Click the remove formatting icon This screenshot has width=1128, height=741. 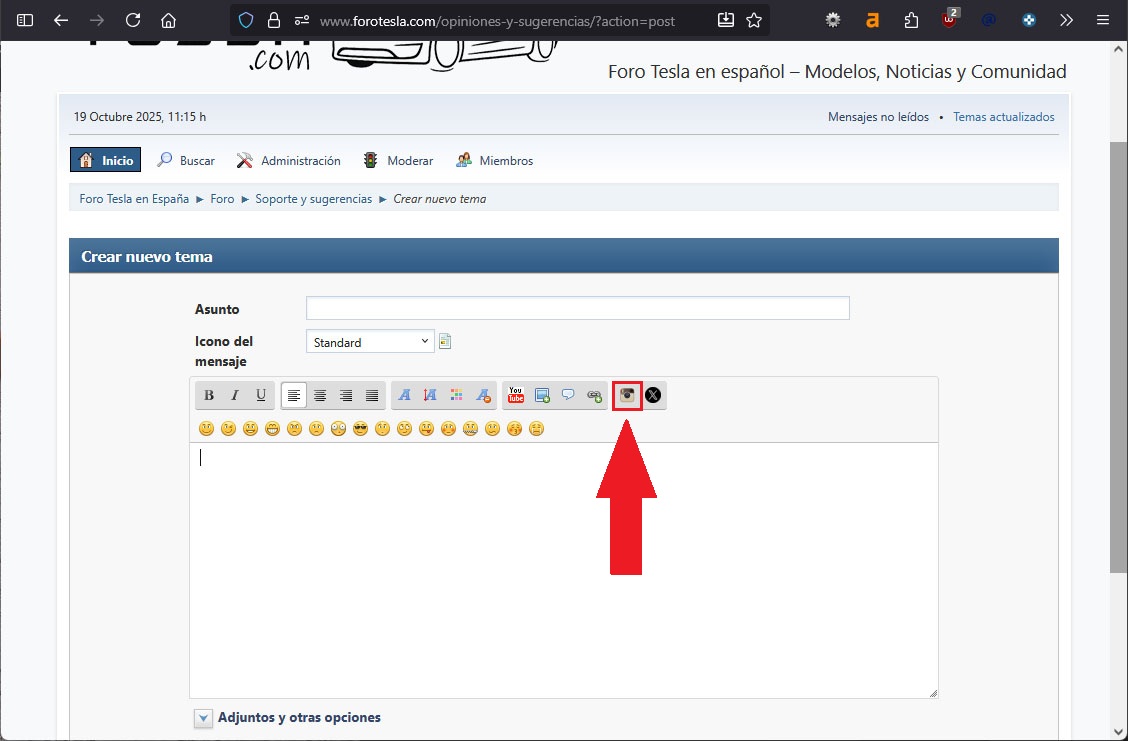pos(483,395)
